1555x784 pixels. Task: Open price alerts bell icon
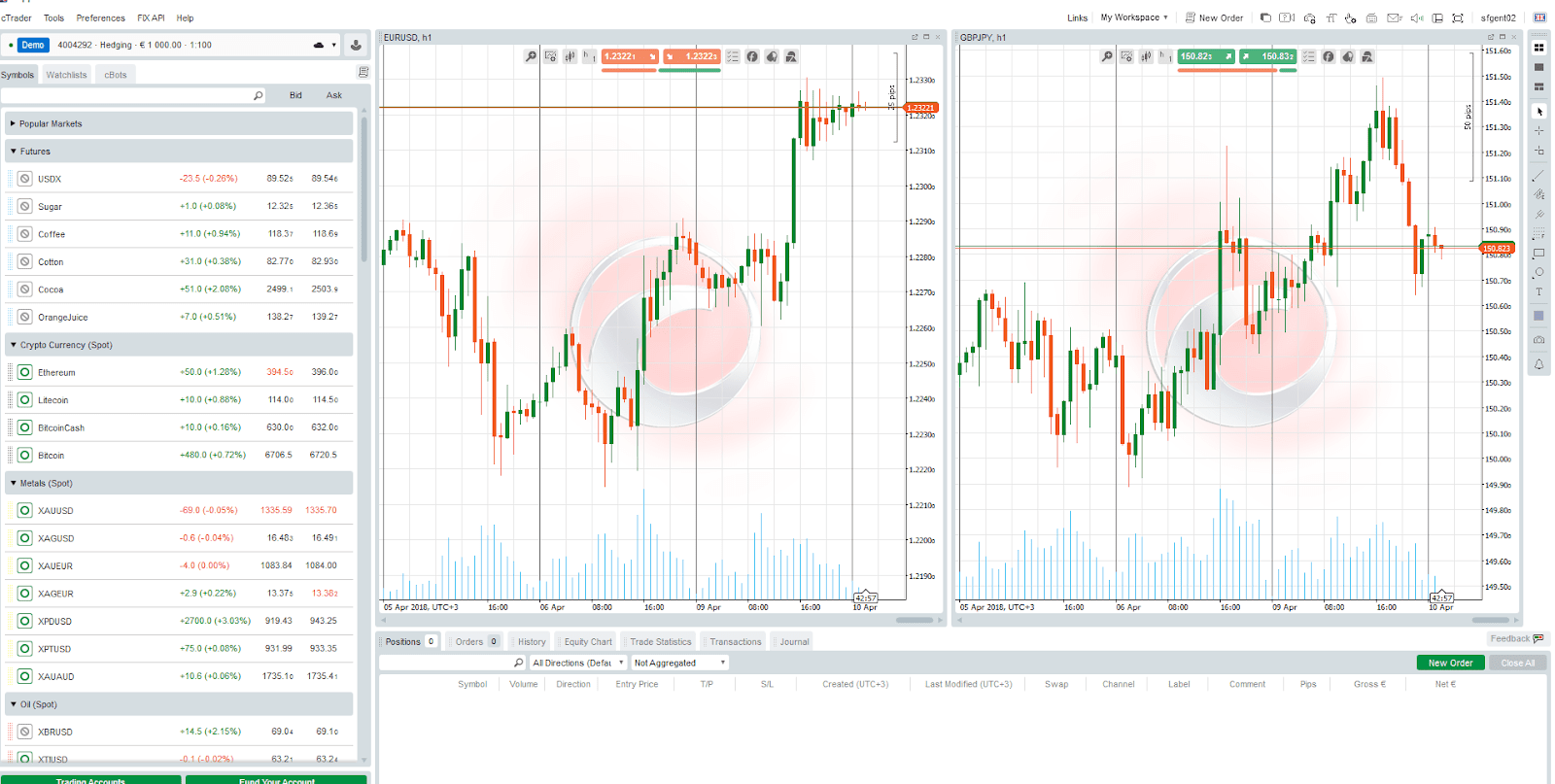[x=1538, y=364]
